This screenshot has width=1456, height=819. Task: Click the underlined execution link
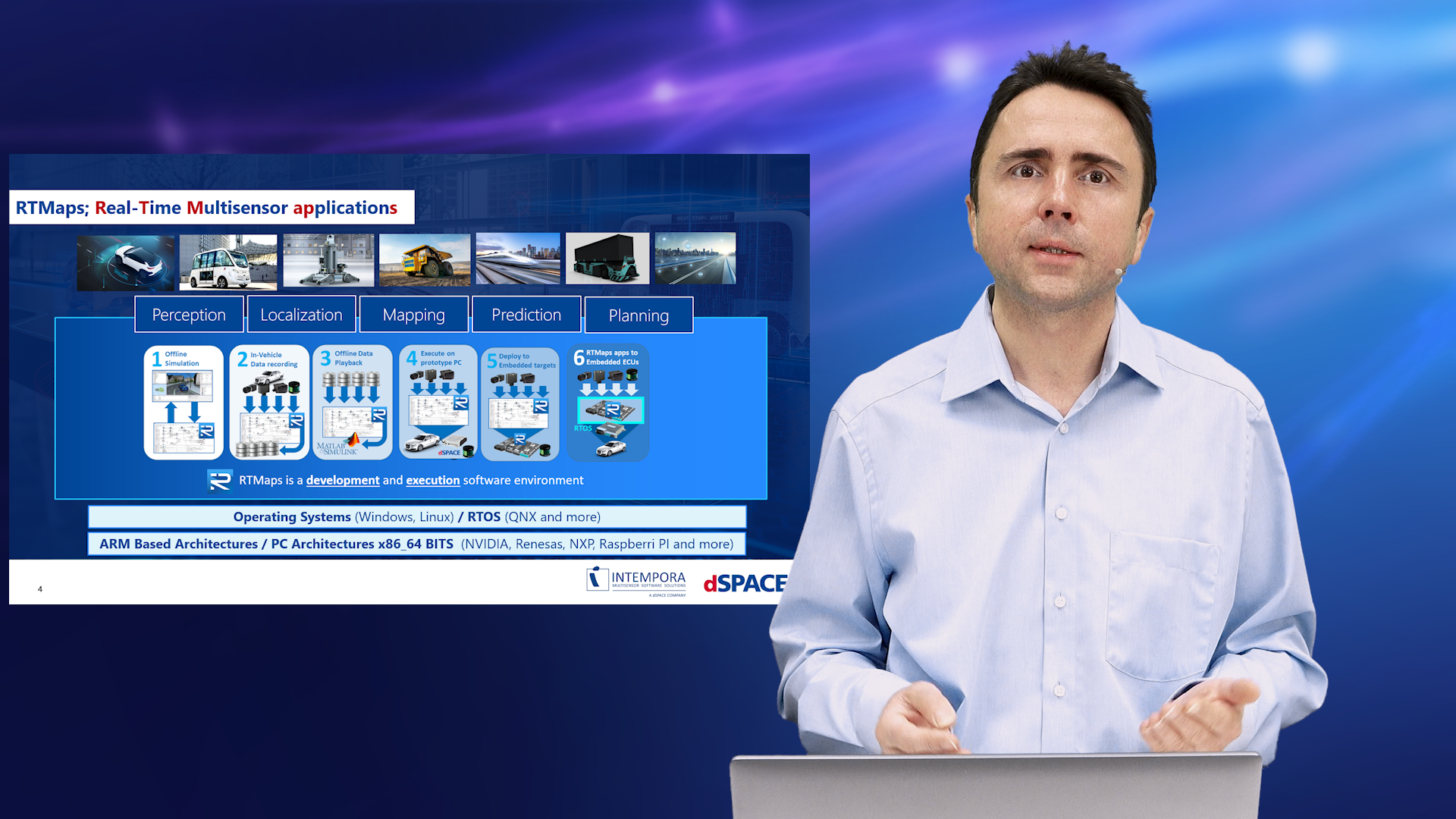(433, 481)
